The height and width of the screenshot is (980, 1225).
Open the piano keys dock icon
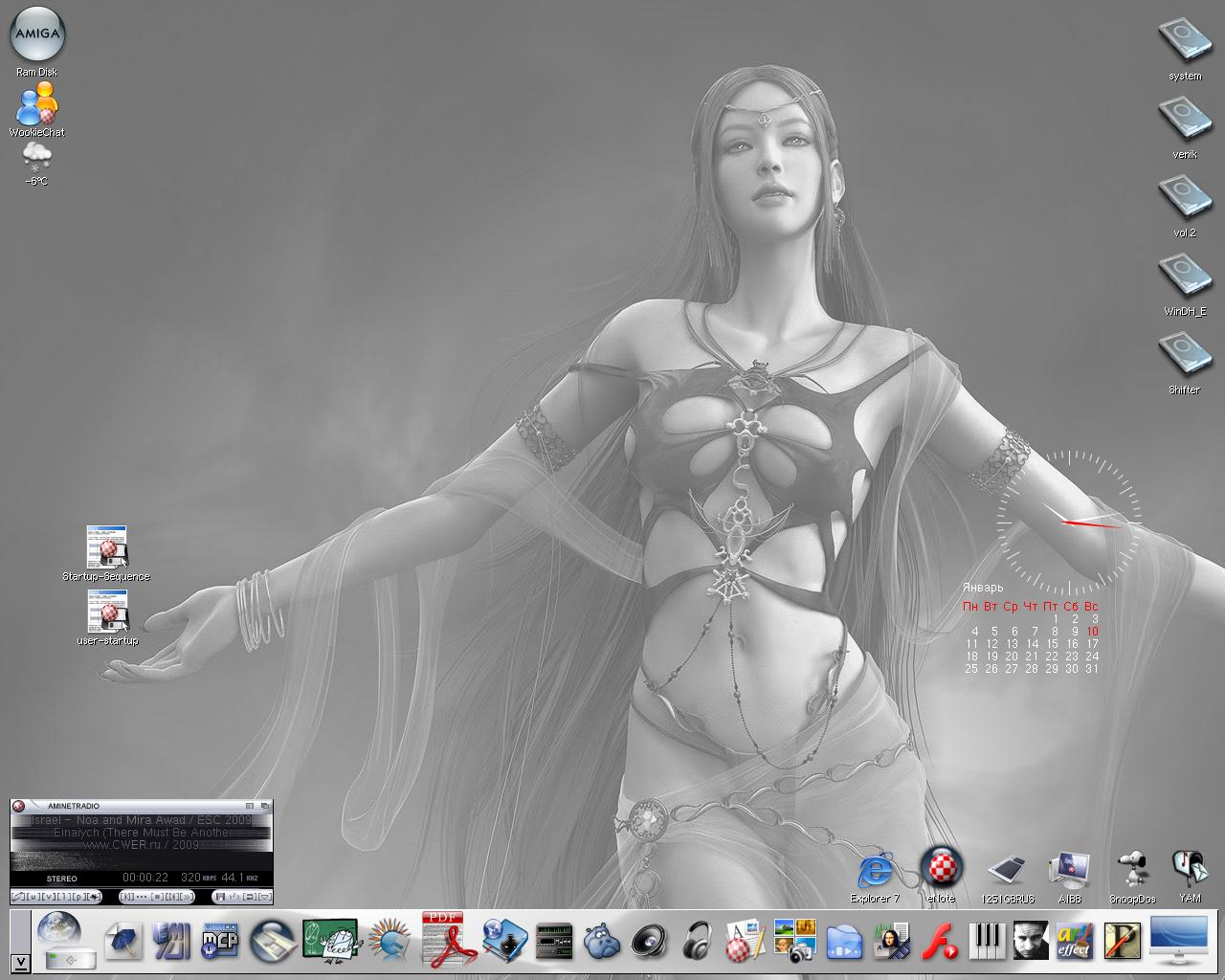click(x=988, y=943)
